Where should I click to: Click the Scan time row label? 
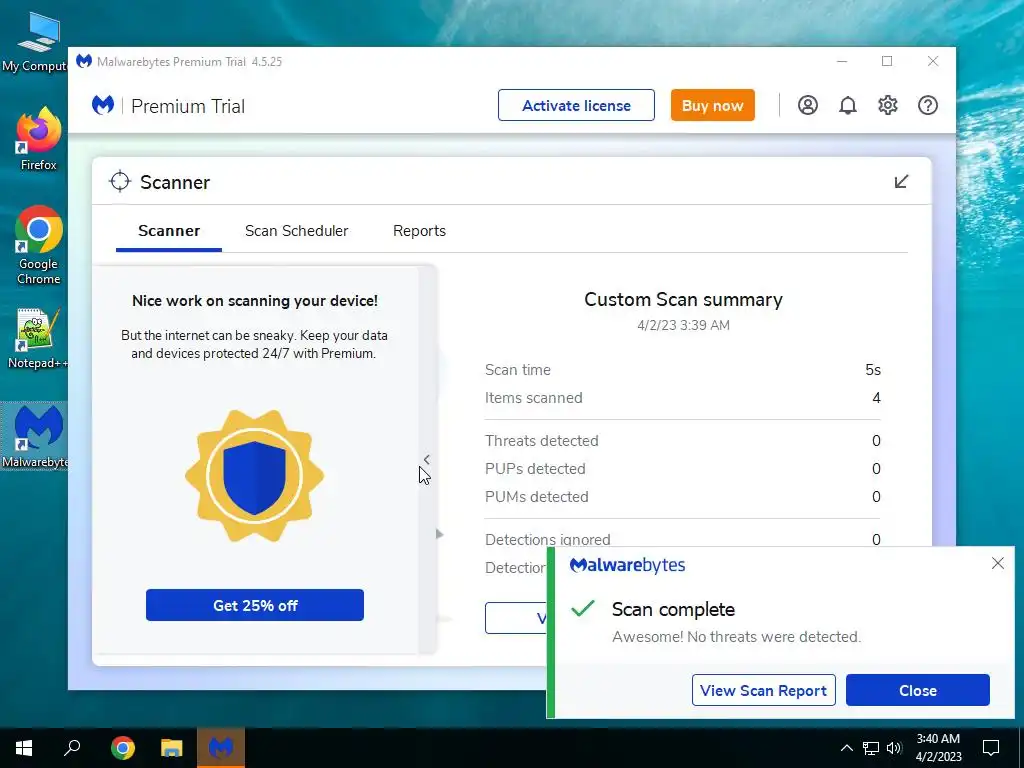518,370
